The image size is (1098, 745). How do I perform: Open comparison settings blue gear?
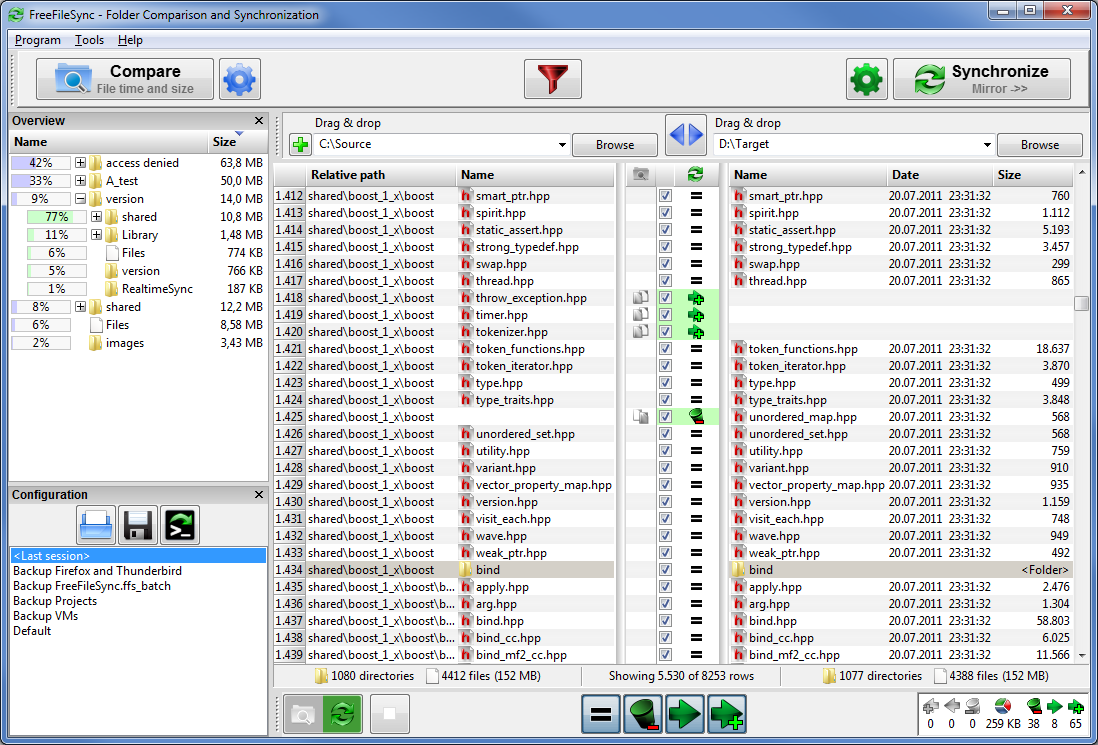tap(239, 79)
